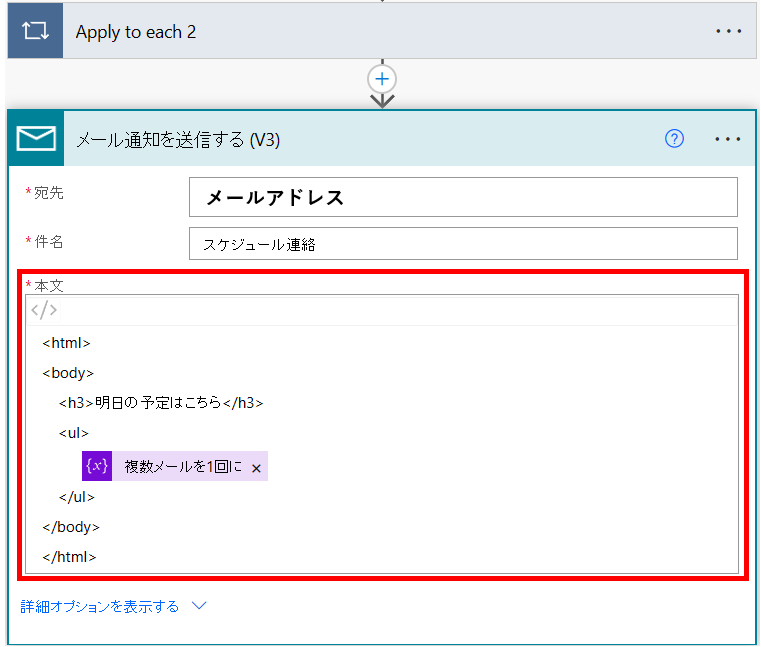Show advanced options 詳細オプションを表示する link
Screen dimensions: 761x647
99,606
